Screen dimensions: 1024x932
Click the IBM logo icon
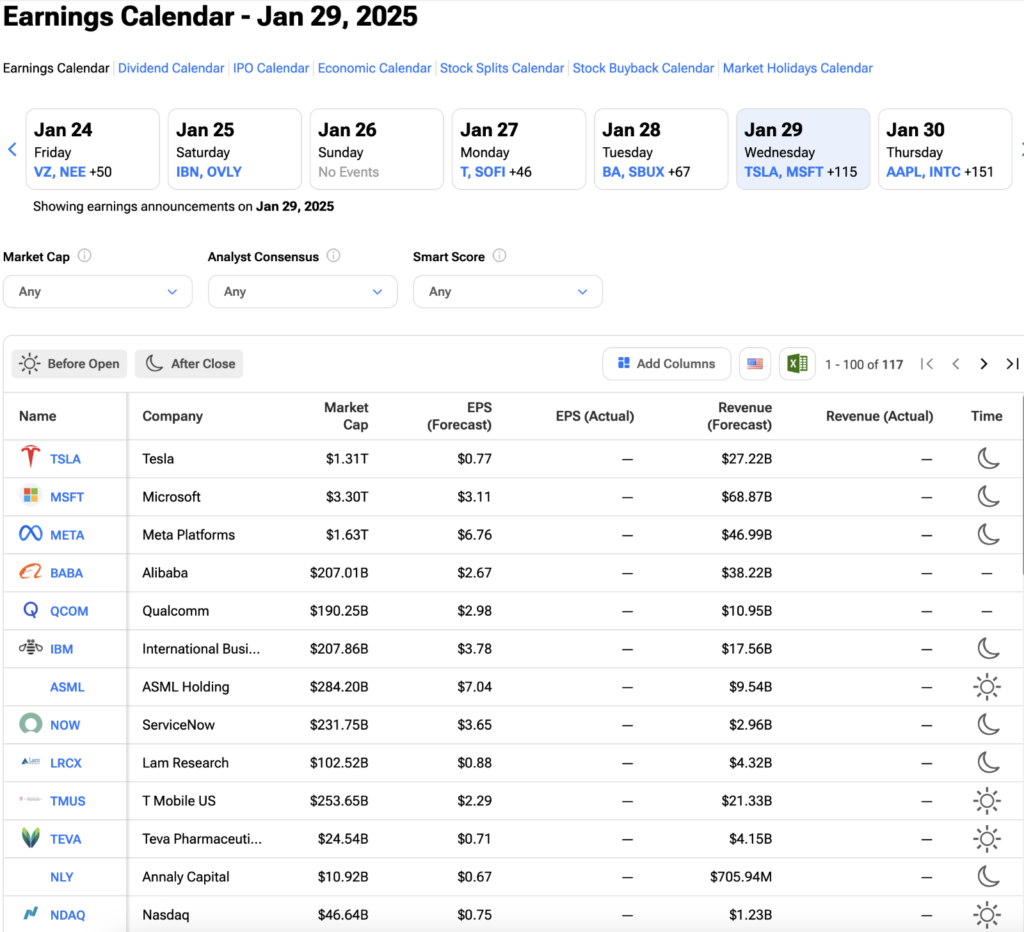31,647
